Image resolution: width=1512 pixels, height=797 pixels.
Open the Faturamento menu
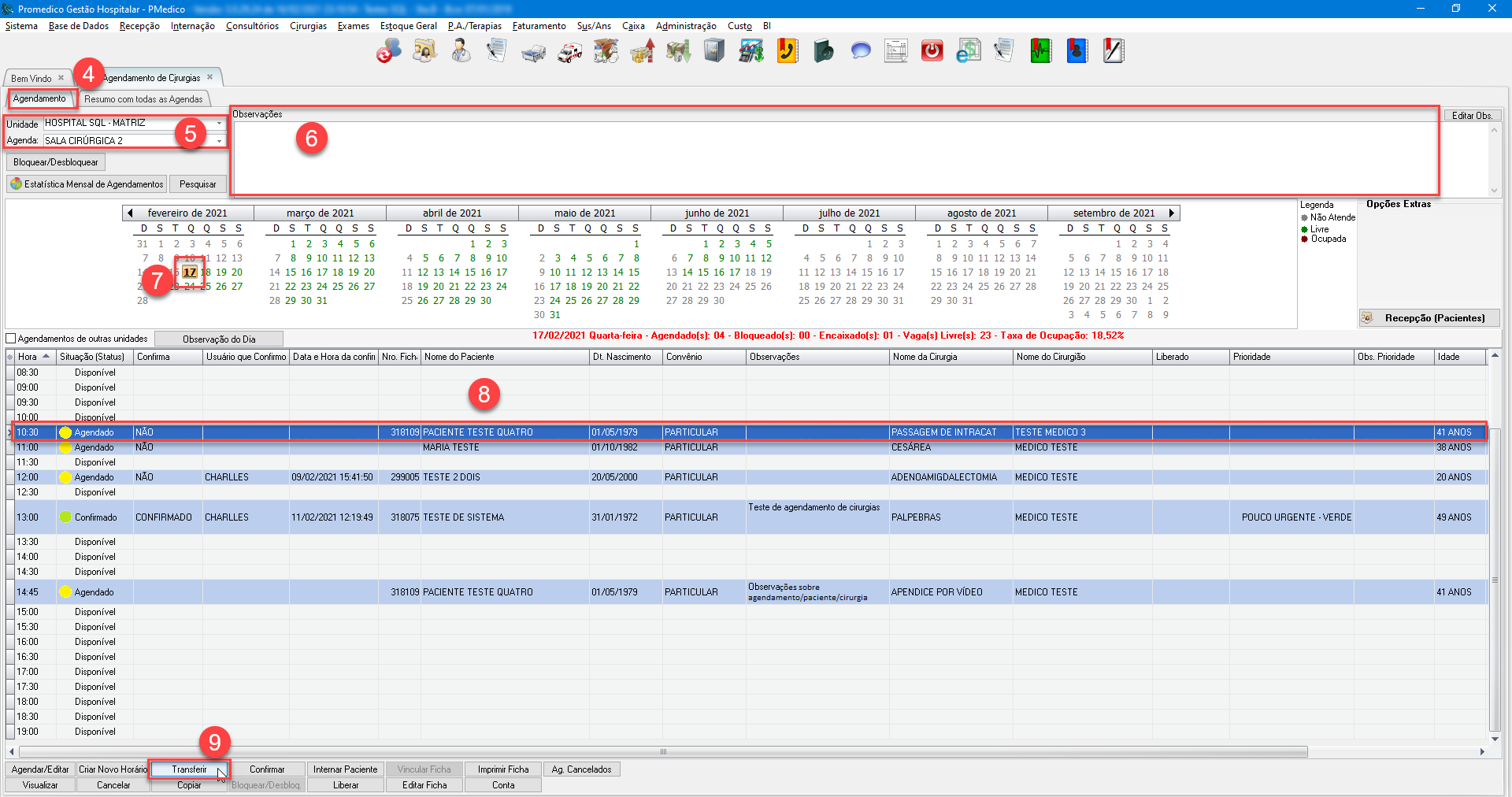coord(539,26)
